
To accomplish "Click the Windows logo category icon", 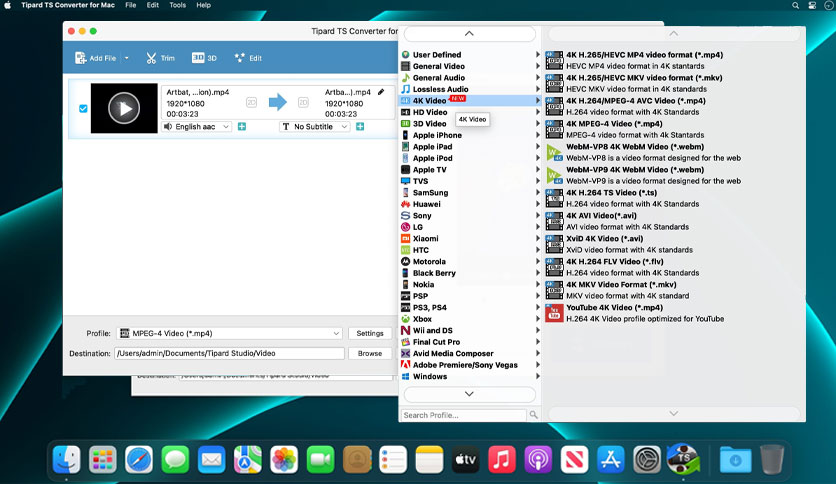I will 405,376.
